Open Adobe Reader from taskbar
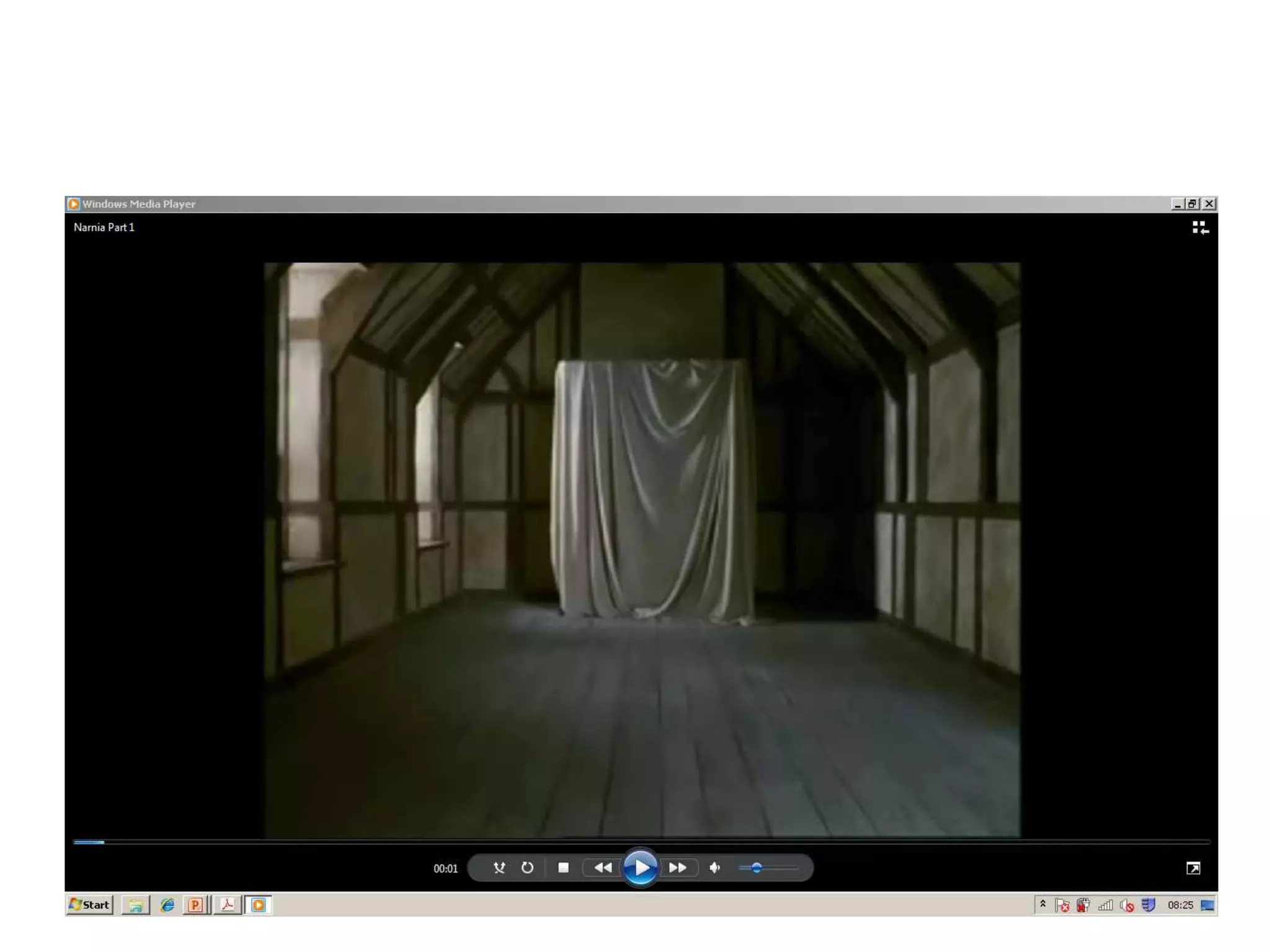 tap(228, 906)
